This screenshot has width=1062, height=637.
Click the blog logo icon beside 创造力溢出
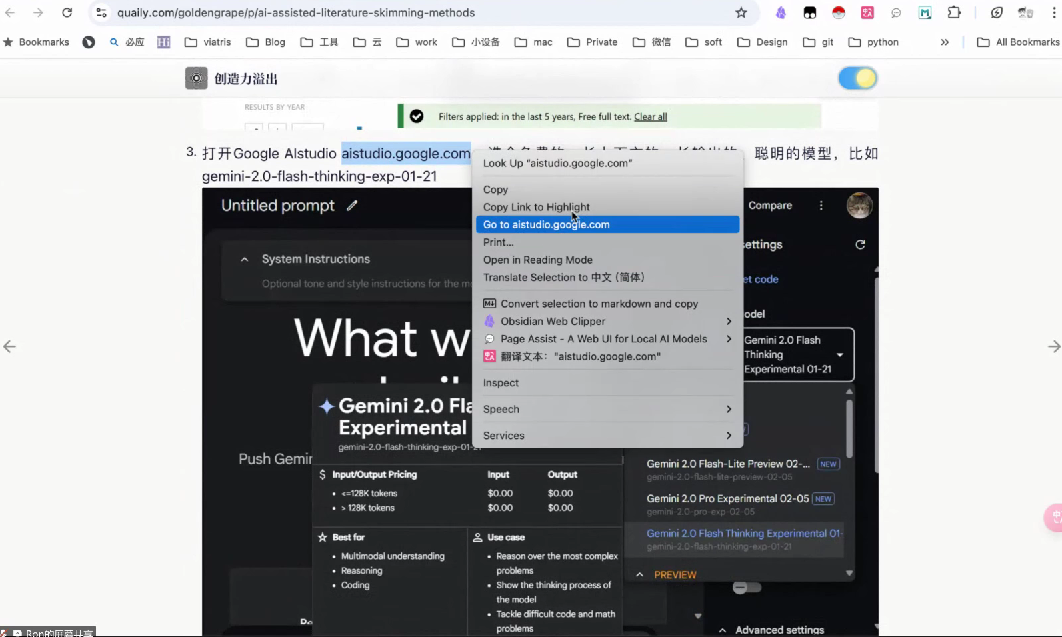click(x=196, y=79)
